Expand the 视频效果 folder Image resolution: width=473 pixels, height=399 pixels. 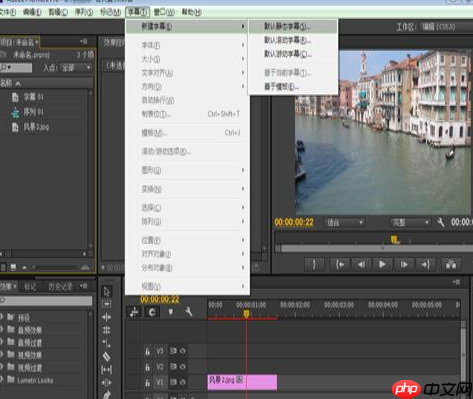pyautogui.click(x=2, y=354)
